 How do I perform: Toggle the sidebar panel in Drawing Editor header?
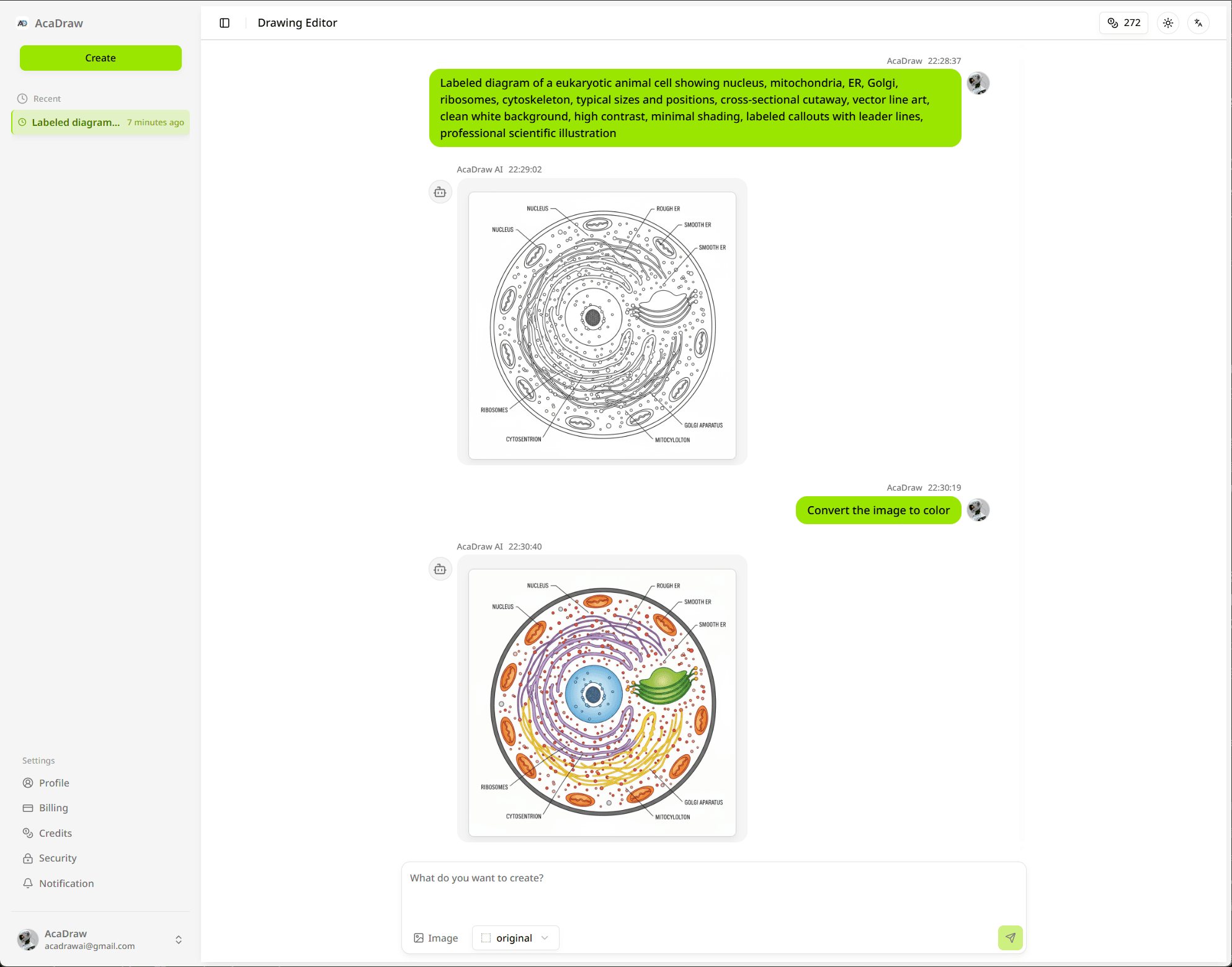(x=224, y=23)
